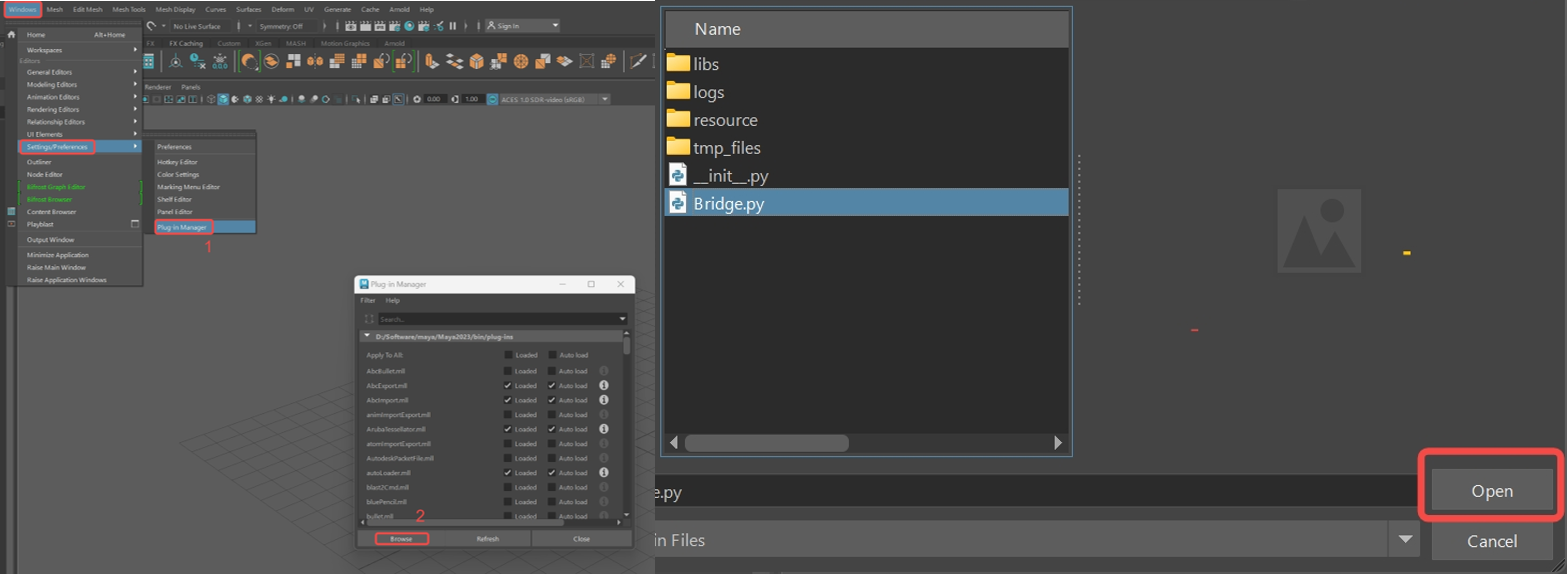Viewport: 1567px width, 574px height.
Task: Open the file type dropdown arrow beside Cancel
Action: pyautogui.click(x=1407, y=540)
